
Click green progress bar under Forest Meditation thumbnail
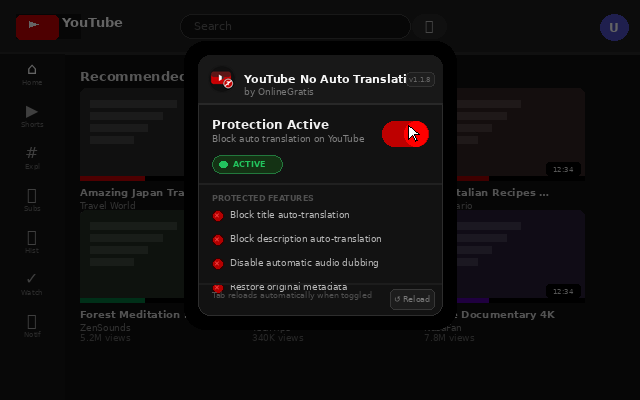point(113,300)
